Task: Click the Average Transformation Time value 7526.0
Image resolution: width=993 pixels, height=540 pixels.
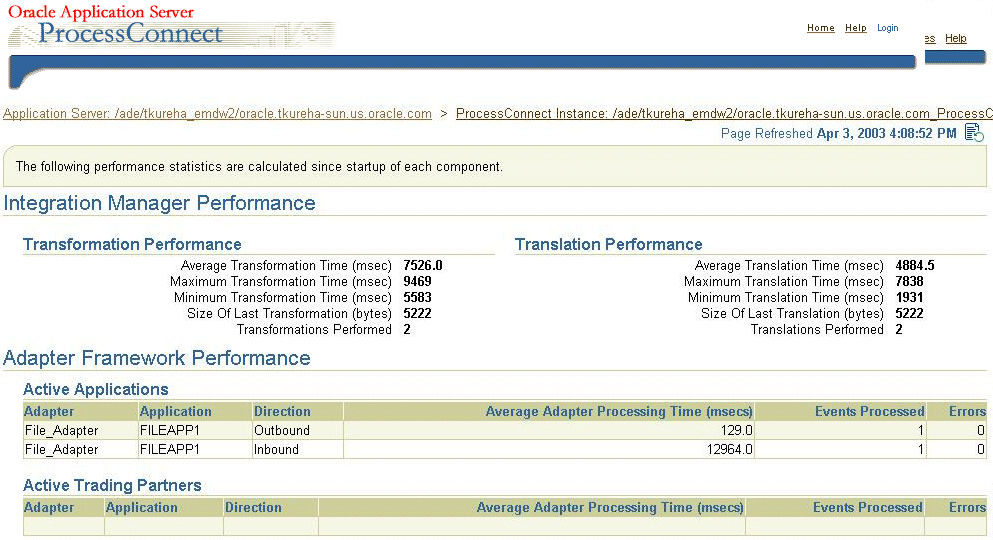Action: tap(422, 266)
